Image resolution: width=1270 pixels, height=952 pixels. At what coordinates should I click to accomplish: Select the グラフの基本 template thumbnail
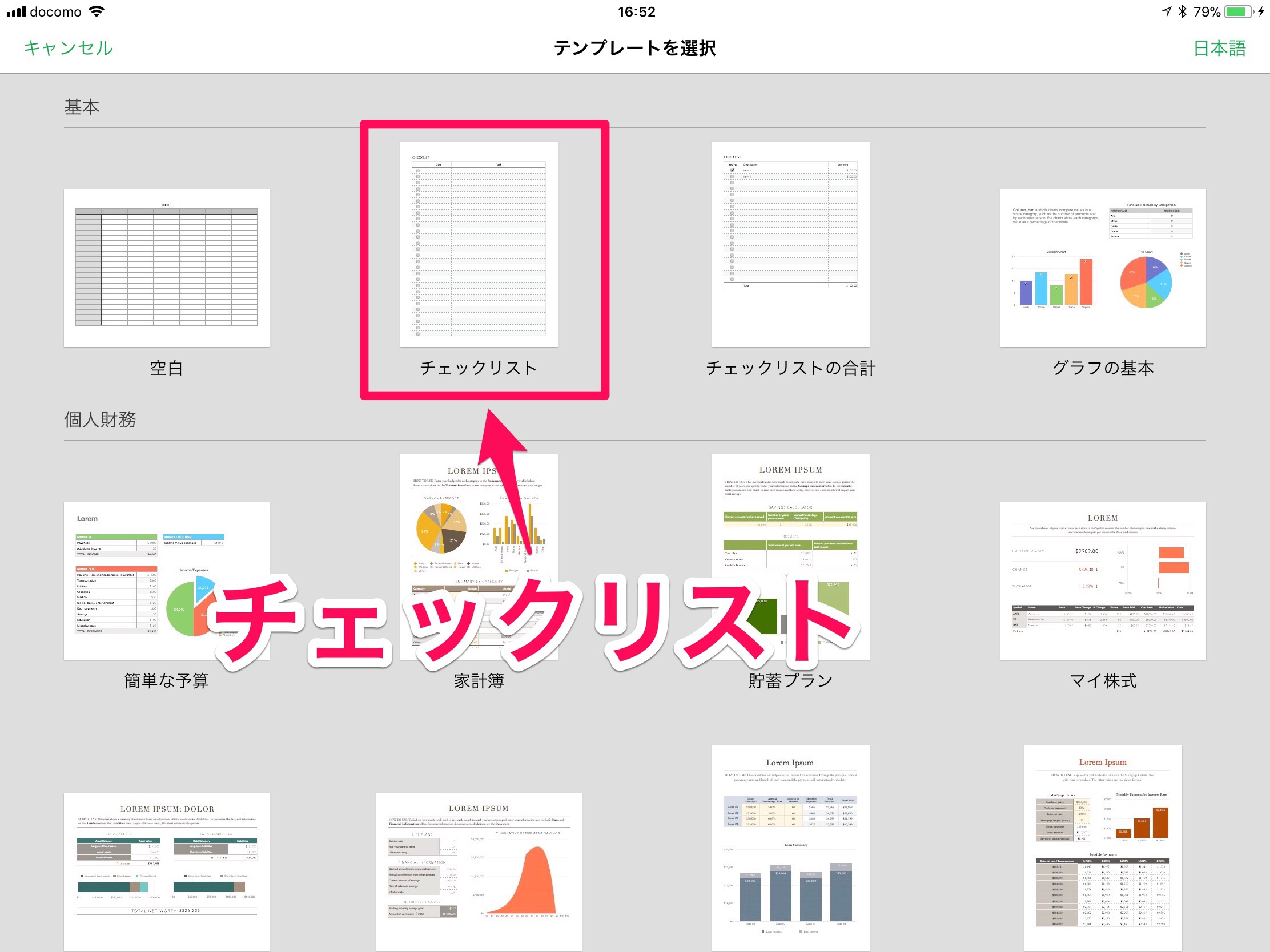click(1103, 268)
